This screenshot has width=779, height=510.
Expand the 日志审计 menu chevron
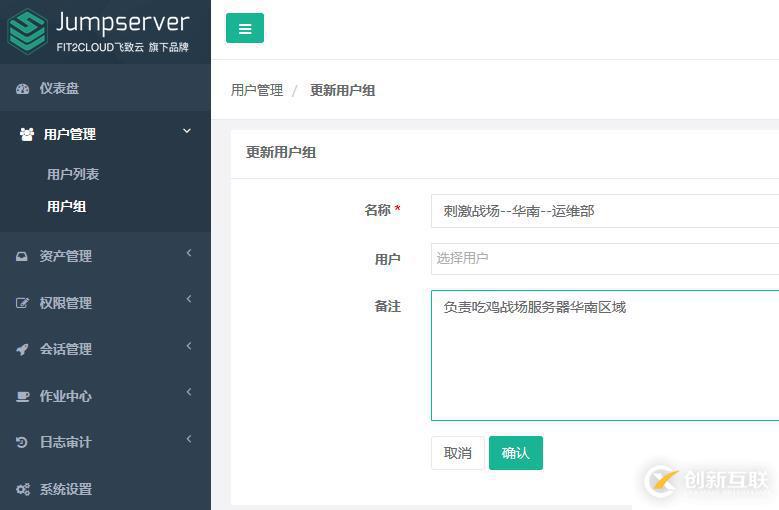[x=189, y=439]
